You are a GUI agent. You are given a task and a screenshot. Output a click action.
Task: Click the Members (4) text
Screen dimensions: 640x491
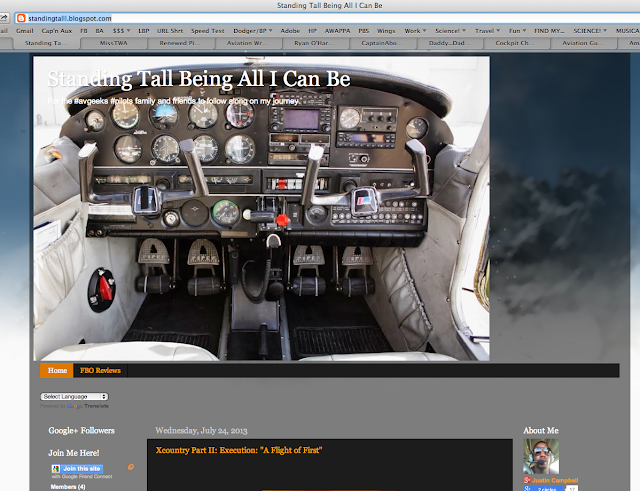click(68, 487)
